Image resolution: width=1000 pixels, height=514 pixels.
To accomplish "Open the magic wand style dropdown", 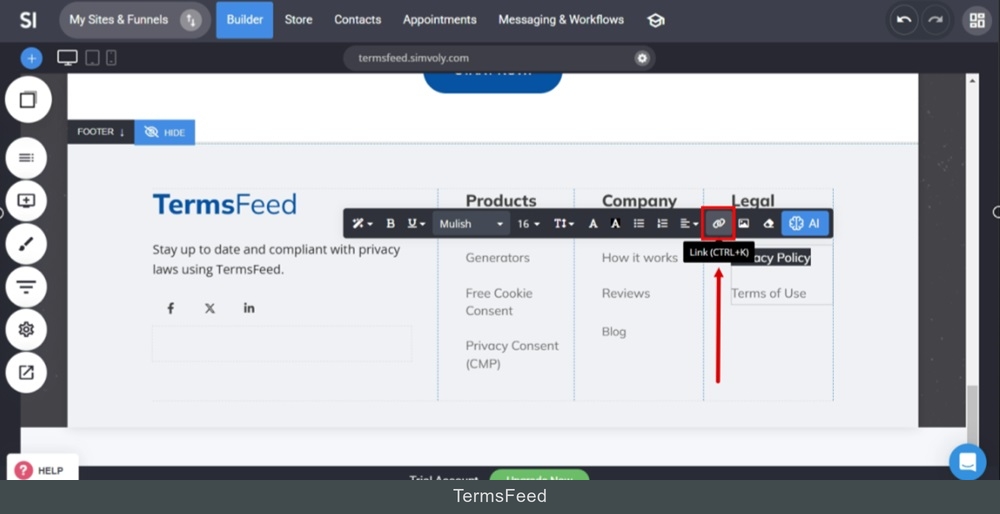I will [363, 224].
